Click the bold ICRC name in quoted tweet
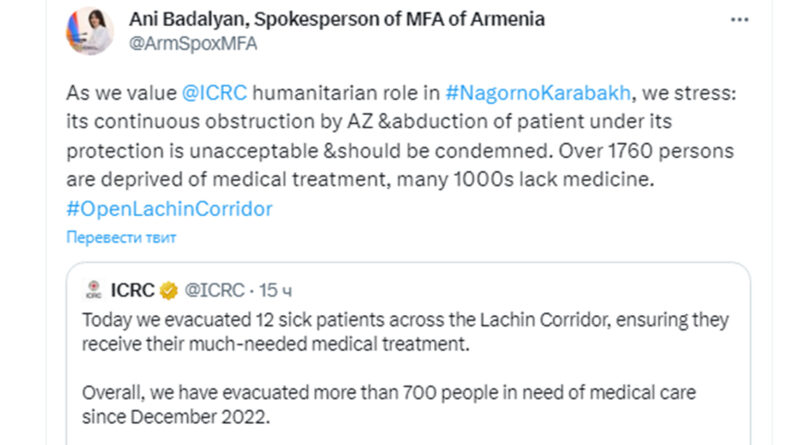 132,291
